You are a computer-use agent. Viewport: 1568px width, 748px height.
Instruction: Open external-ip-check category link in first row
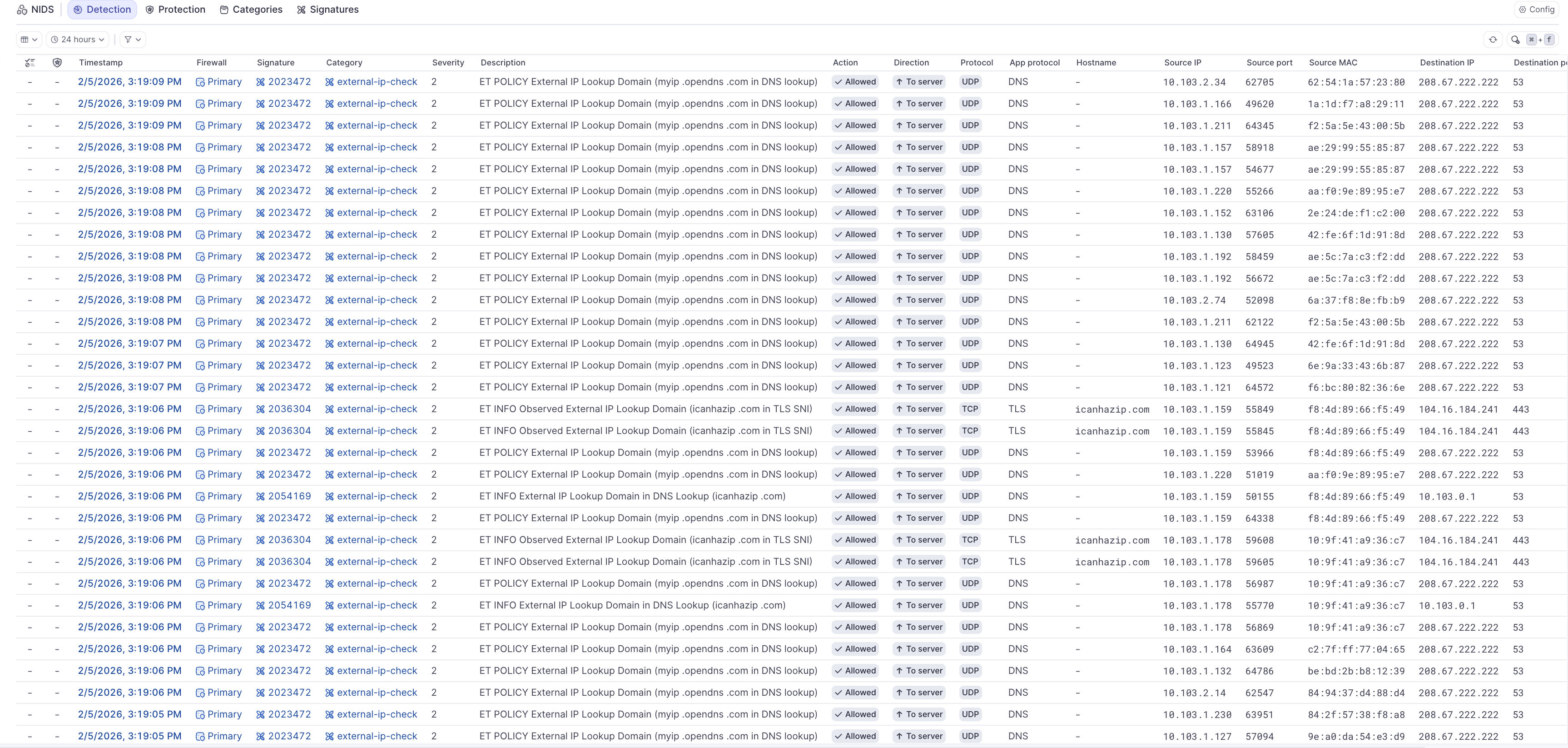[377, 82]
